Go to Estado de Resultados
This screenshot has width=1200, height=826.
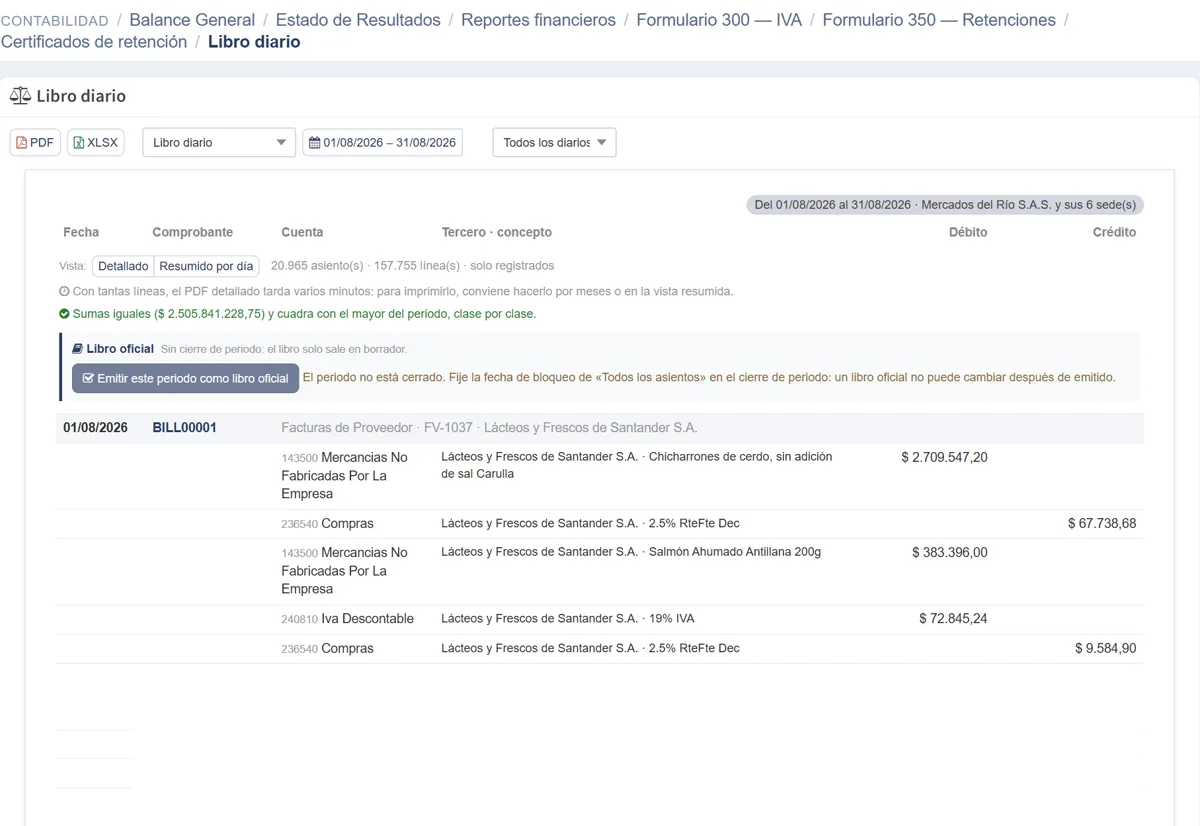coord(358,20)
